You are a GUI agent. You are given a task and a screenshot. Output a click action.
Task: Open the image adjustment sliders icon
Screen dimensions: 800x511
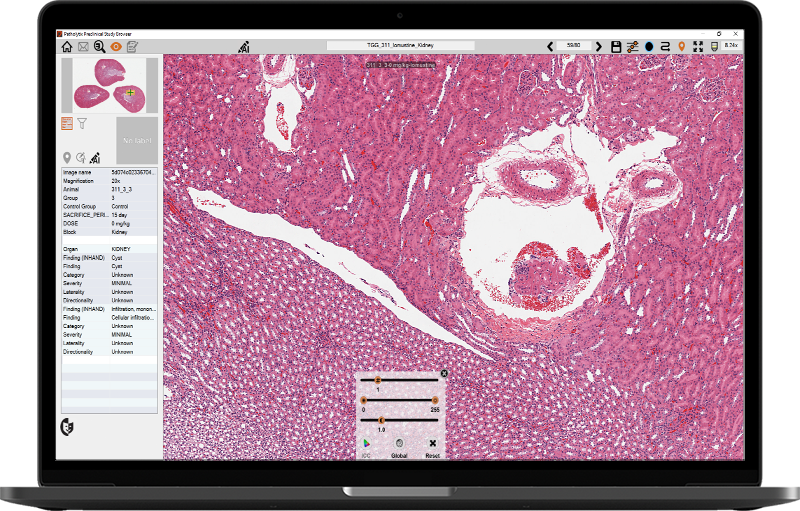click(633, 47)
